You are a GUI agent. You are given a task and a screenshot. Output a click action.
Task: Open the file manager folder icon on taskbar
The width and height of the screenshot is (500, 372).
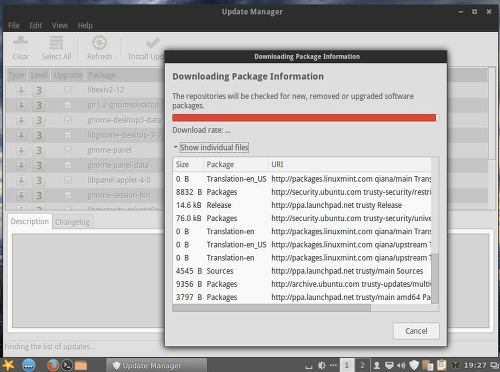[x=81, y=365]
